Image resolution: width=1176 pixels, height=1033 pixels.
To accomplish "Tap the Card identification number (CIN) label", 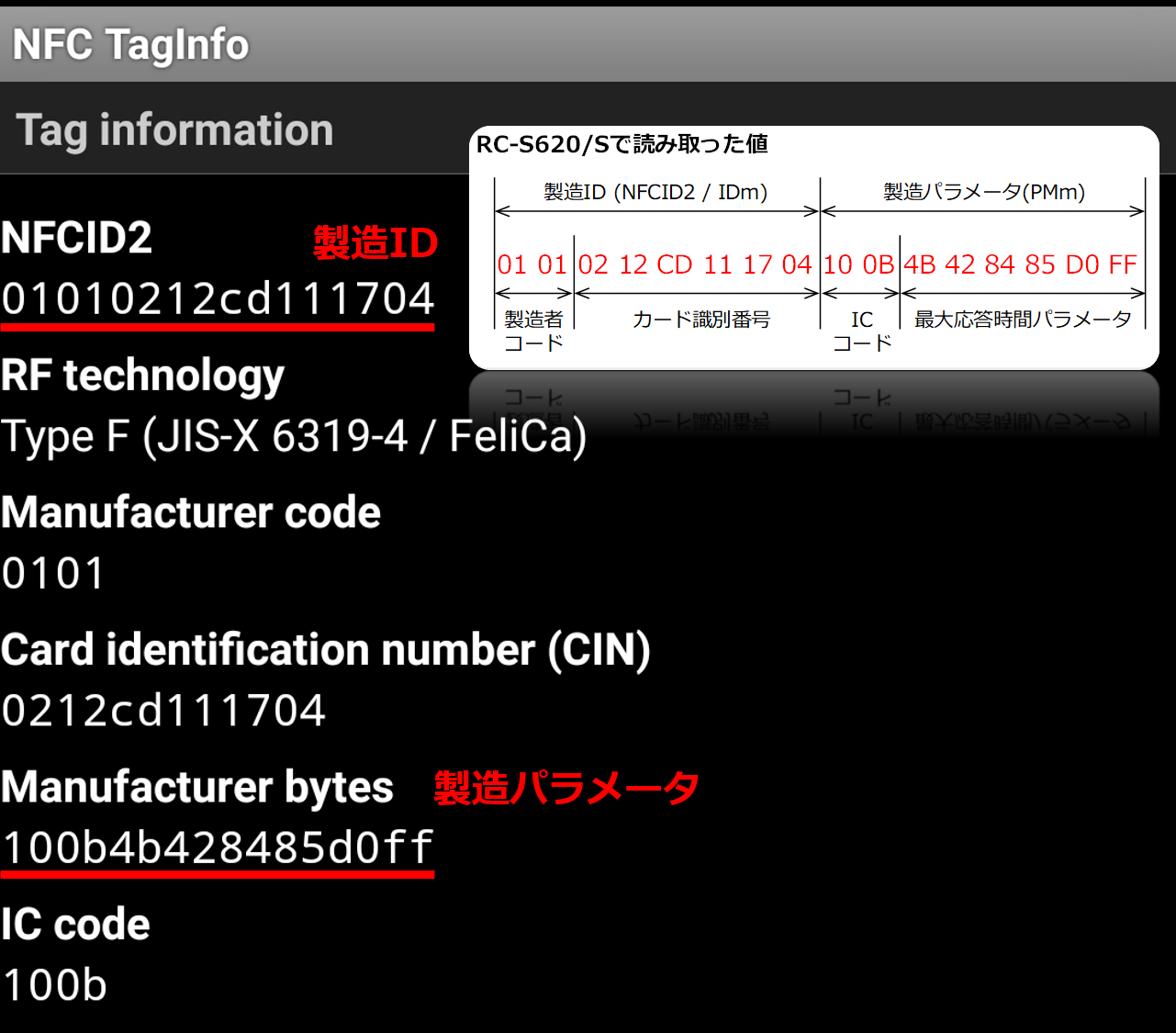I will pyautogui.click(x=326, y=650).
